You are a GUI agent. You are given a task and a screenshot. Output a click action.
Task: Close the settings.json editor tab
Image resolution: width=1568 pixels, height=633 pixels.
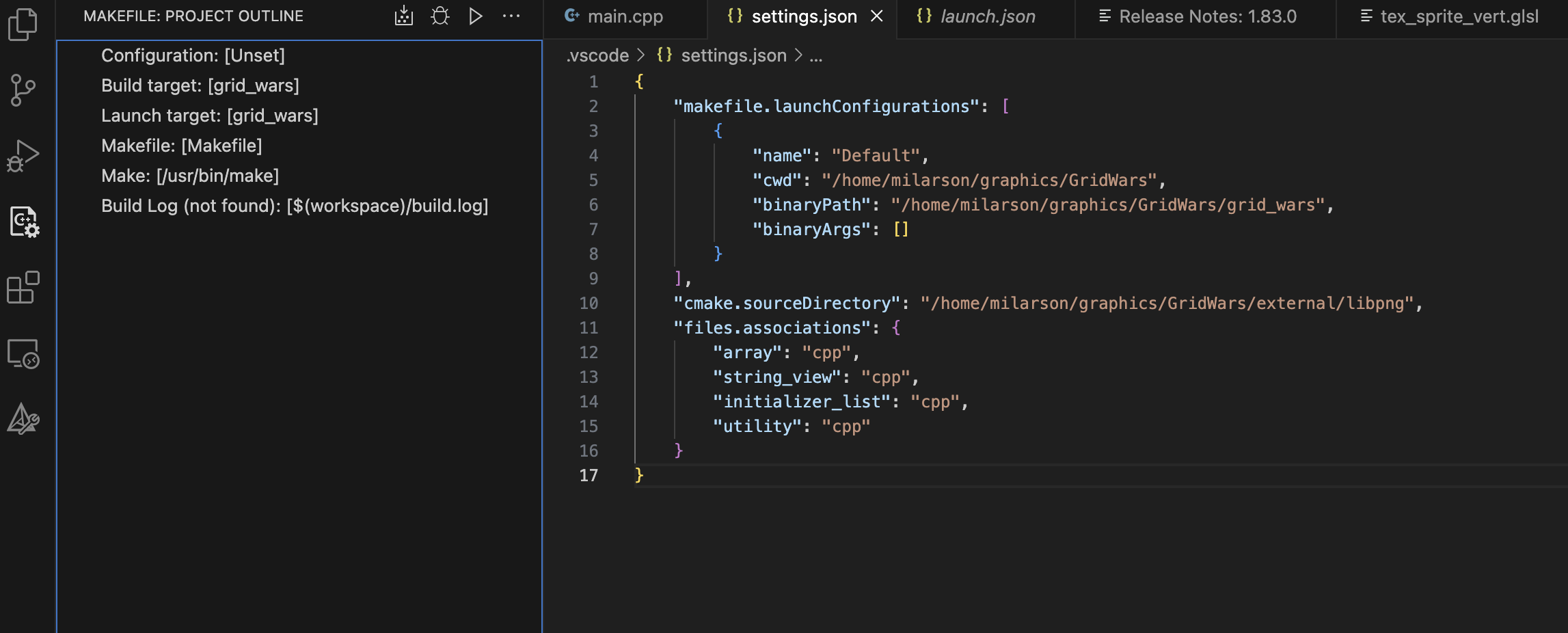point(878,16)
